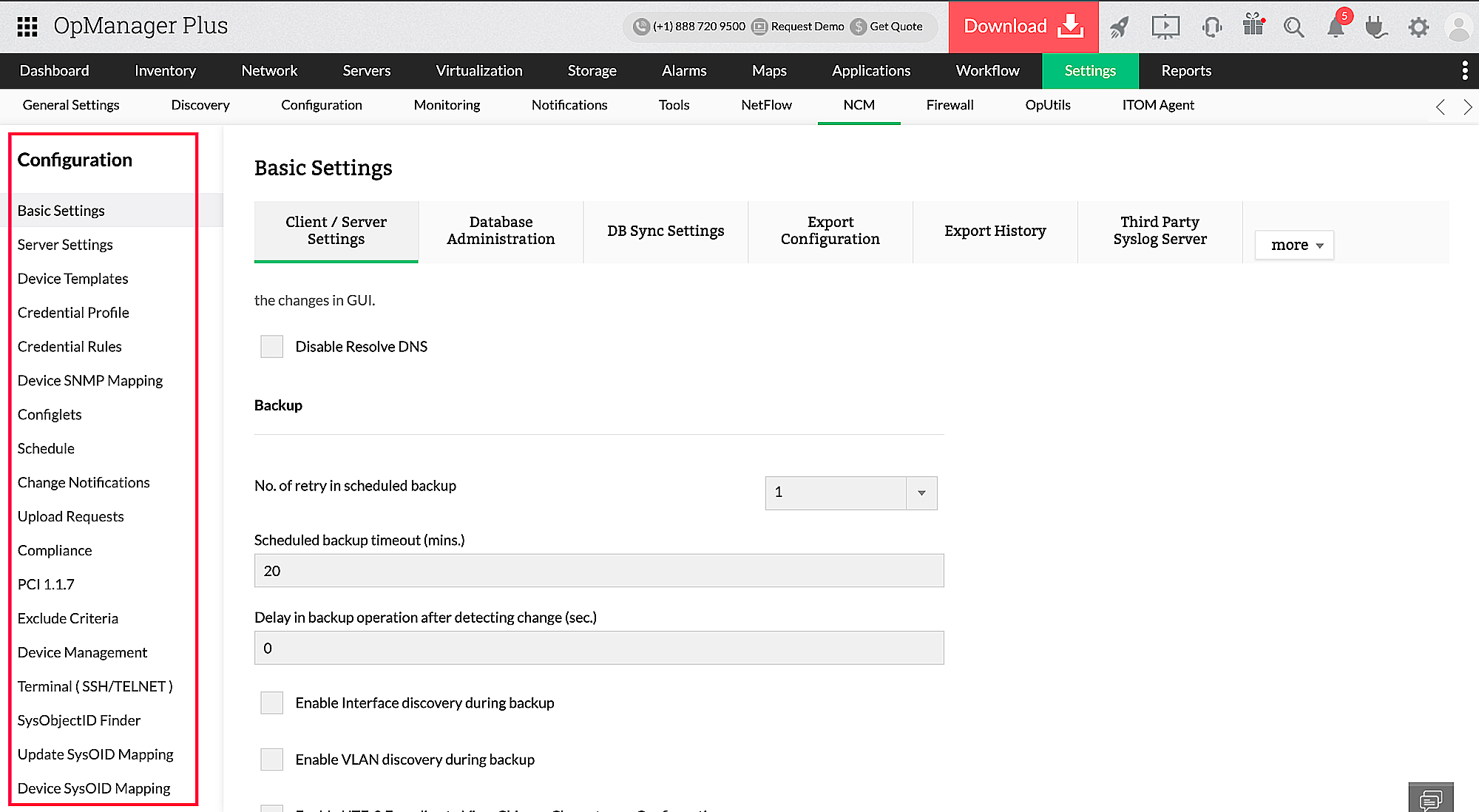Switch to the Database Administration tab
The width and height of the screenshot is (1479, 812).
[x=501, y=230]
